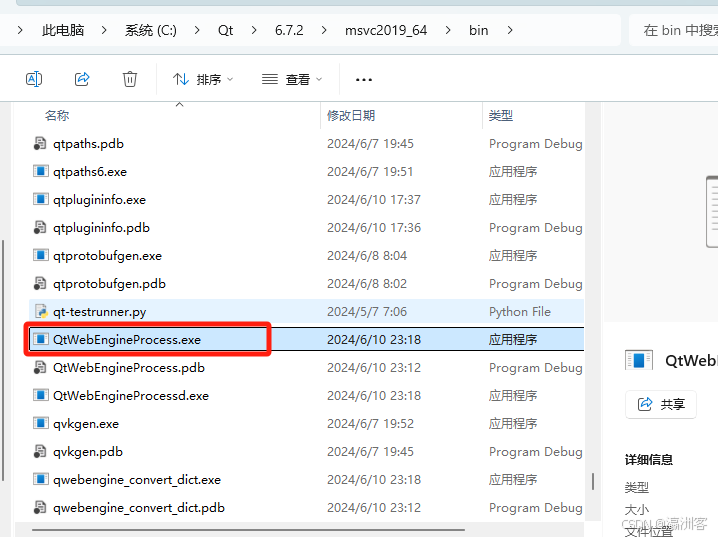Click the vertical scrollbar thumb of file list
Image resolution: width=718 pixels, height=537 pixels.
(593, 482)
